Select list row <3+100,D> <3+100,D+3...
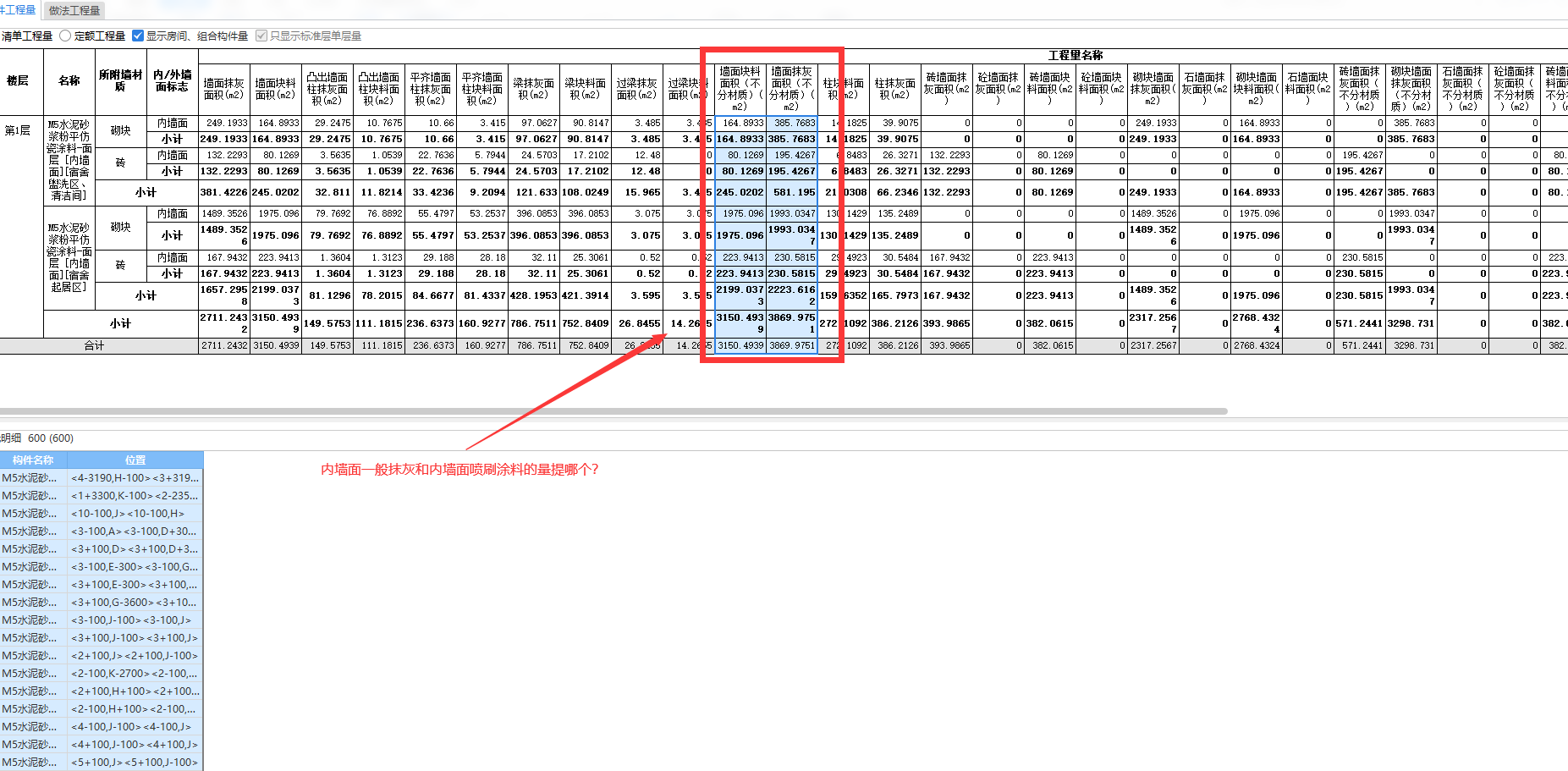The image size is (1568, 771). pos(102,549)
